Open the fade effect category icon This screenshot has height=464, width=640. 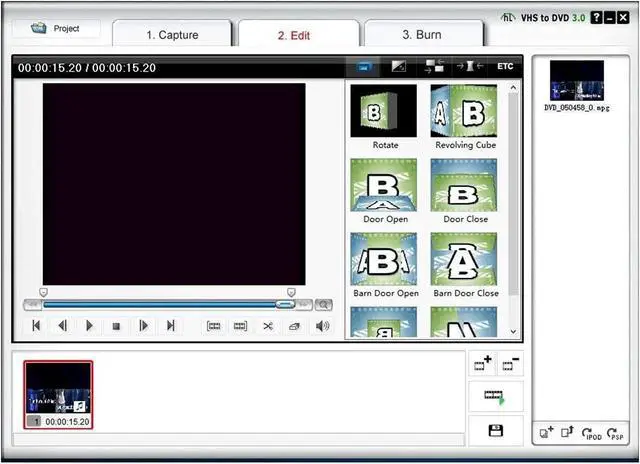[399, 66]
